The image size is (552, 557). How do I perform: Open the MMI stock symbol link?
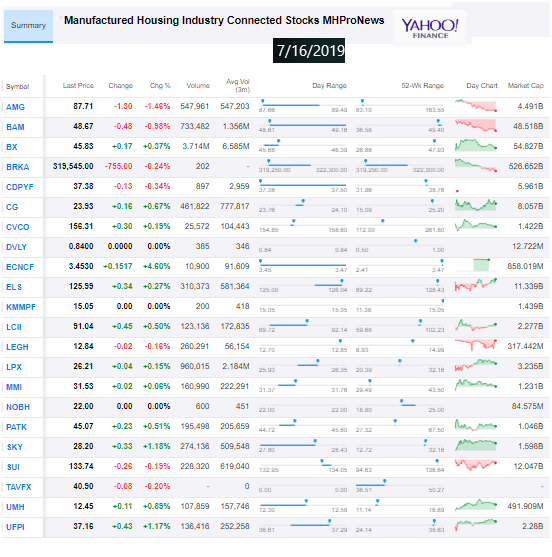click(14, 387)
